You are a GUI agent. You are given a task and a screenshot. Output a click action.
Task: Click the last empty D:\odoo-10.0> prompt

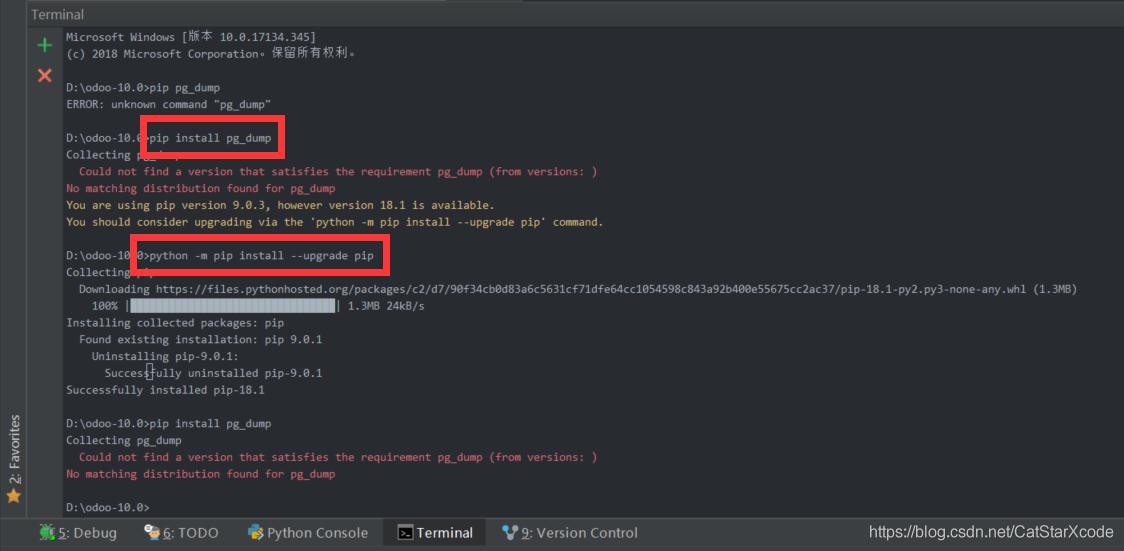point(108,507)
